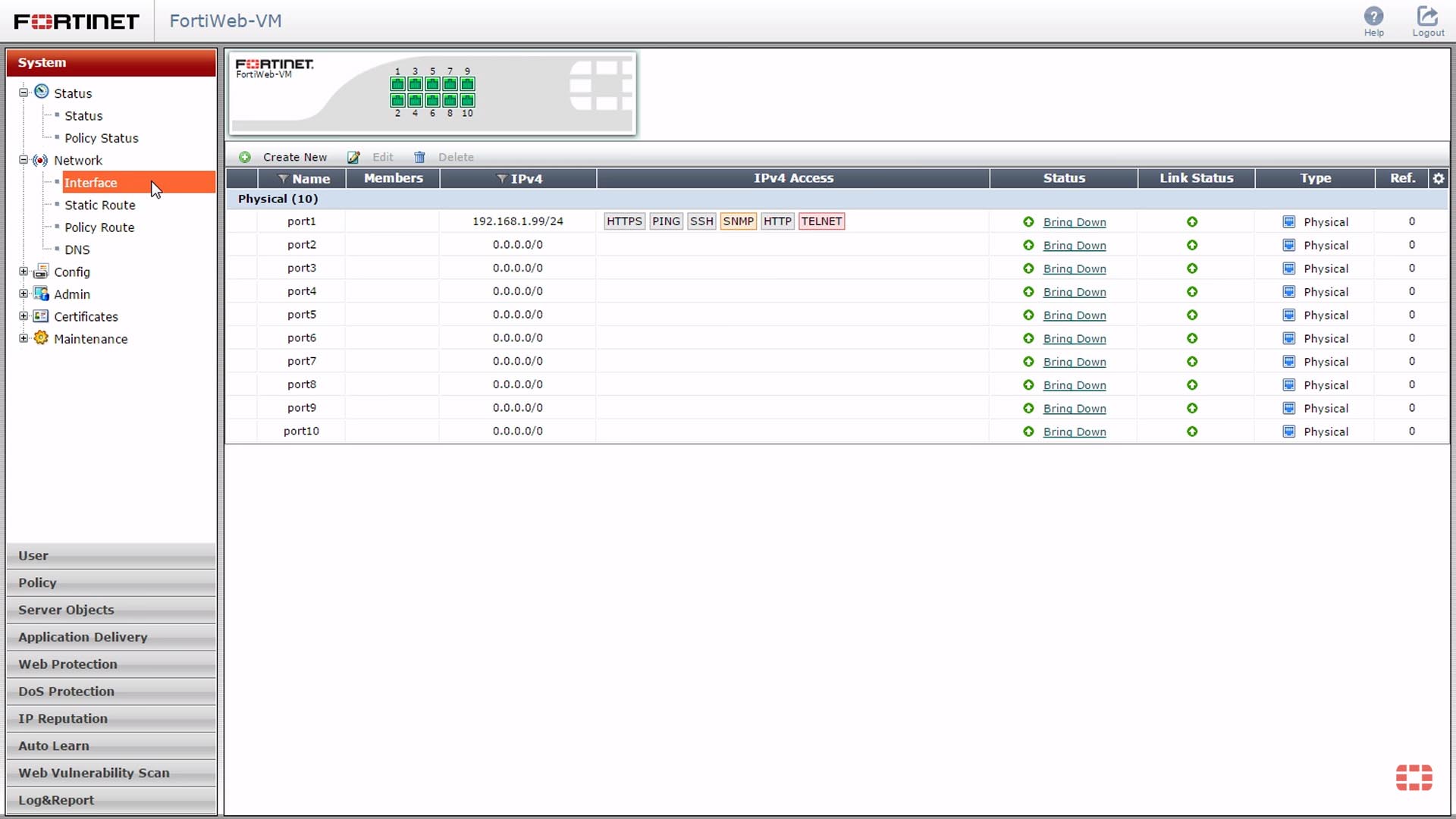Click the column settings gear icon
The height and width of the screenshot is (819, 1456).
point(1438,178)
